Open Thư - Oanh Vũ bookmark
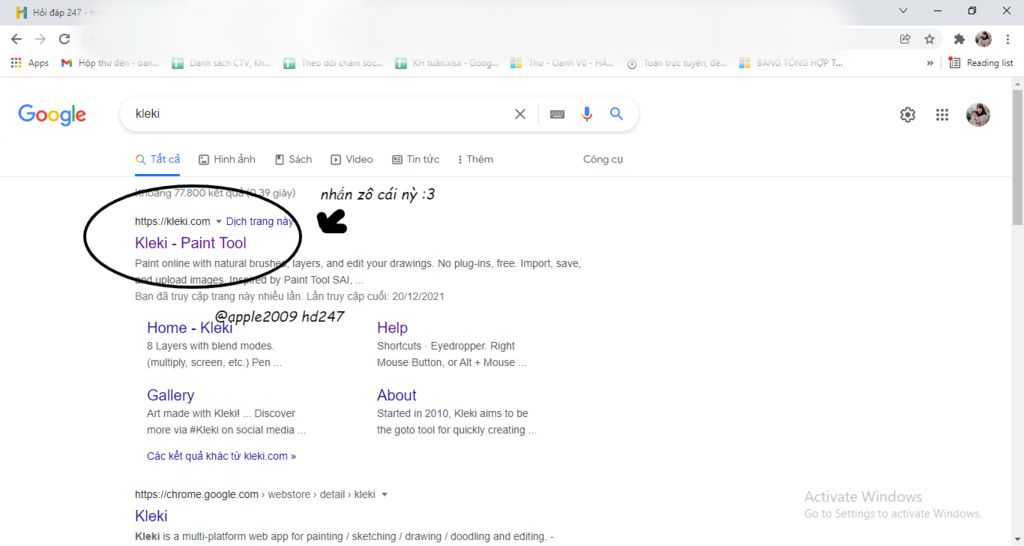This screenshot has width=1024, height=546. 562,63
